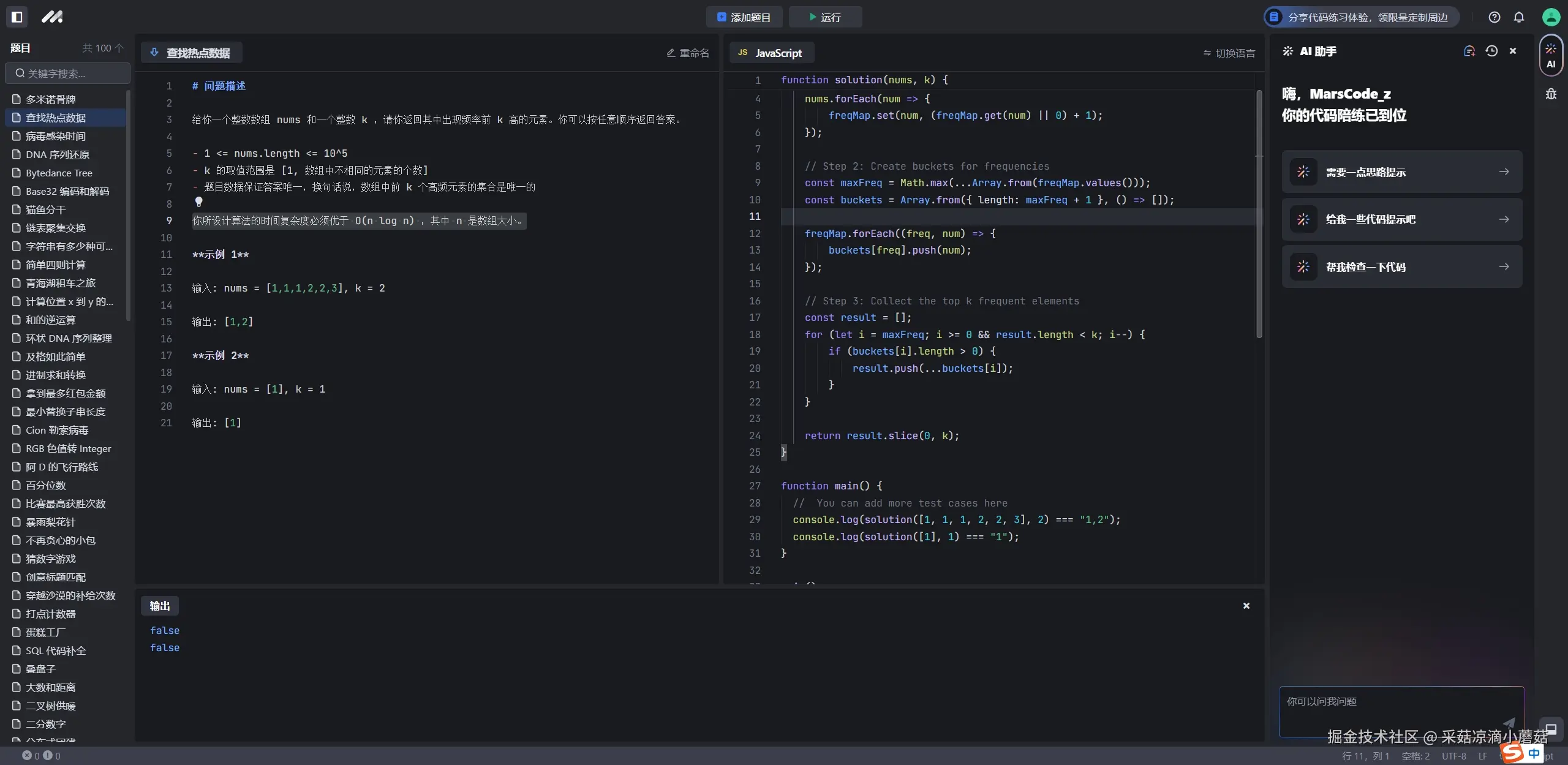
Task: Click the 关键字搜索 search field
Action: click(67, 73)
